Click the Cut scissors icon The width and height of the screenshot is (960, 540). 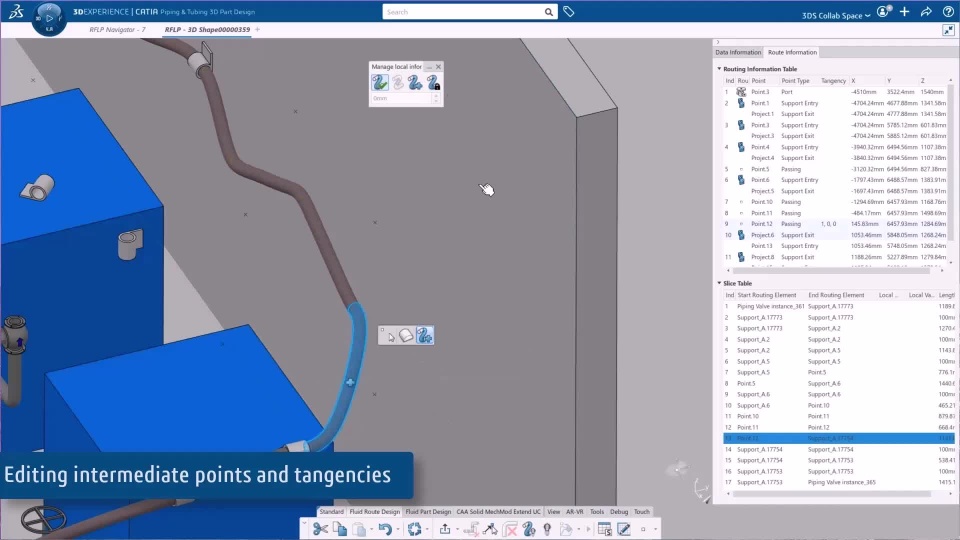[320, 529]
